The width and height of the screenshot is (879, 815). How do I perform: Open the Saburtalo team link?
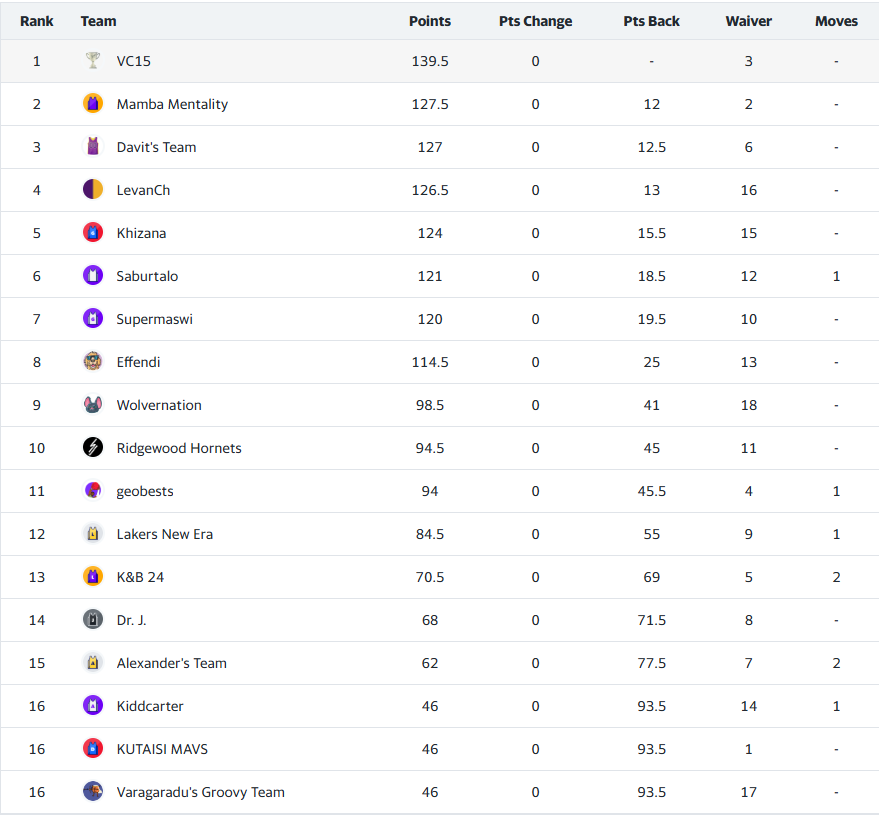click(x=147, y=276)
